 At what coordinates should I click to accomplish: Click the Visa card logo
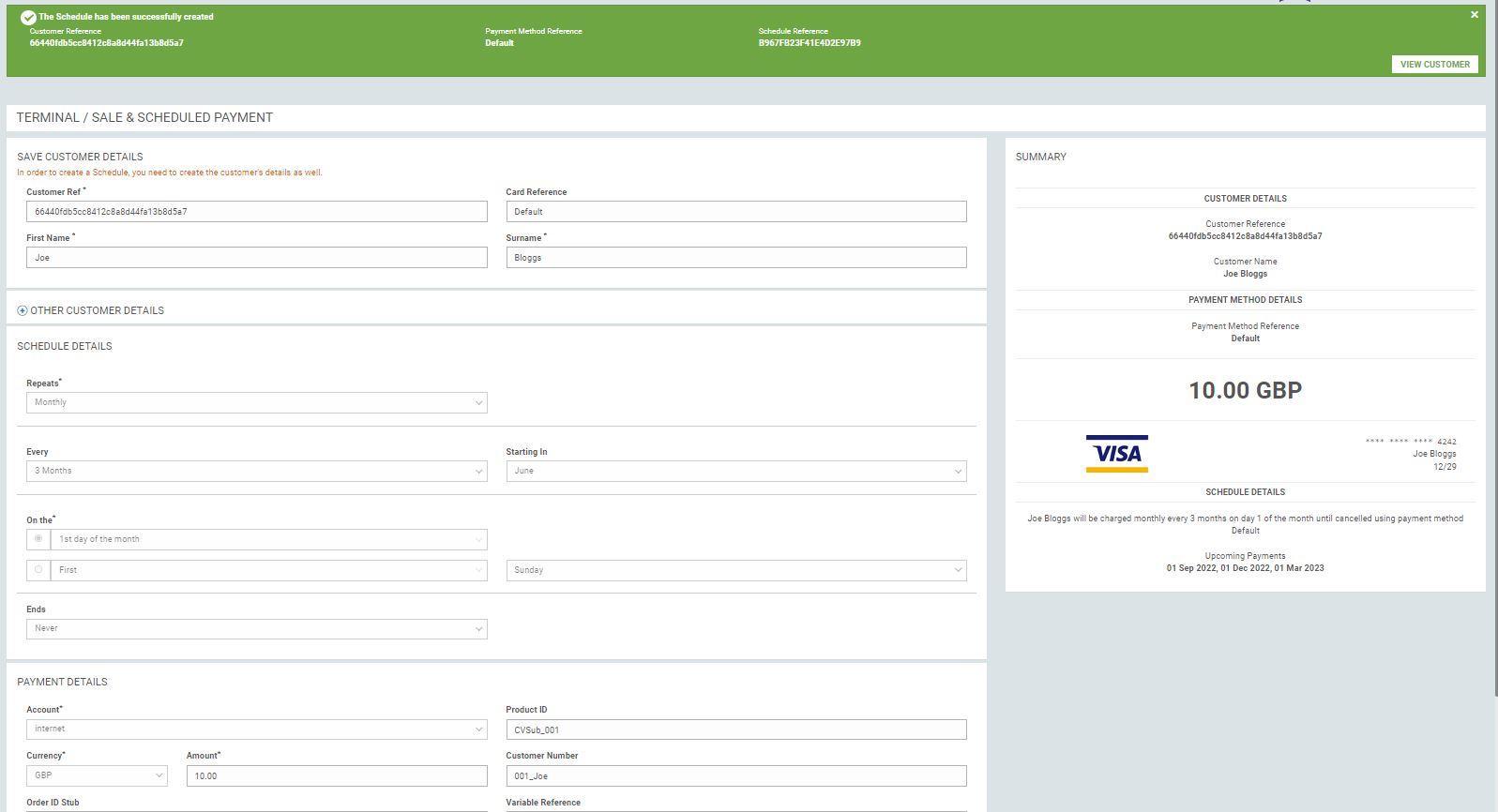point(1116,454)
